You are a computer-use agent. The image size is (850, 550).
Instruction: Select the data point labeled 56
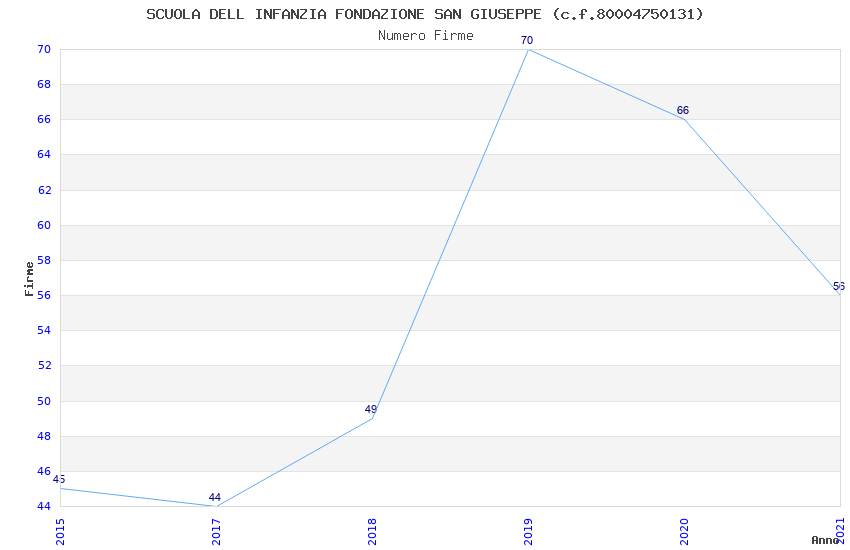[840, 294]
